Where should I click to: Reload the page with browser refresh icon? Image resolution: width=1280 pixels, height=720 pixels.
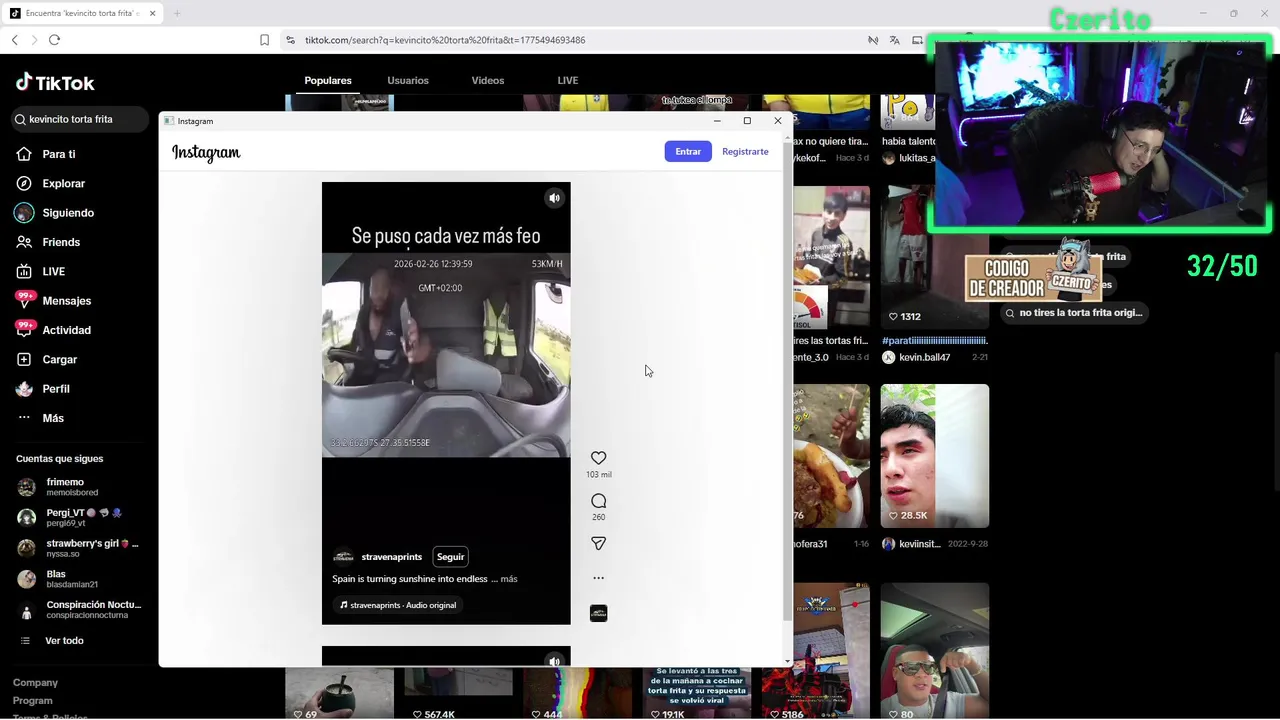pos(54,40)
